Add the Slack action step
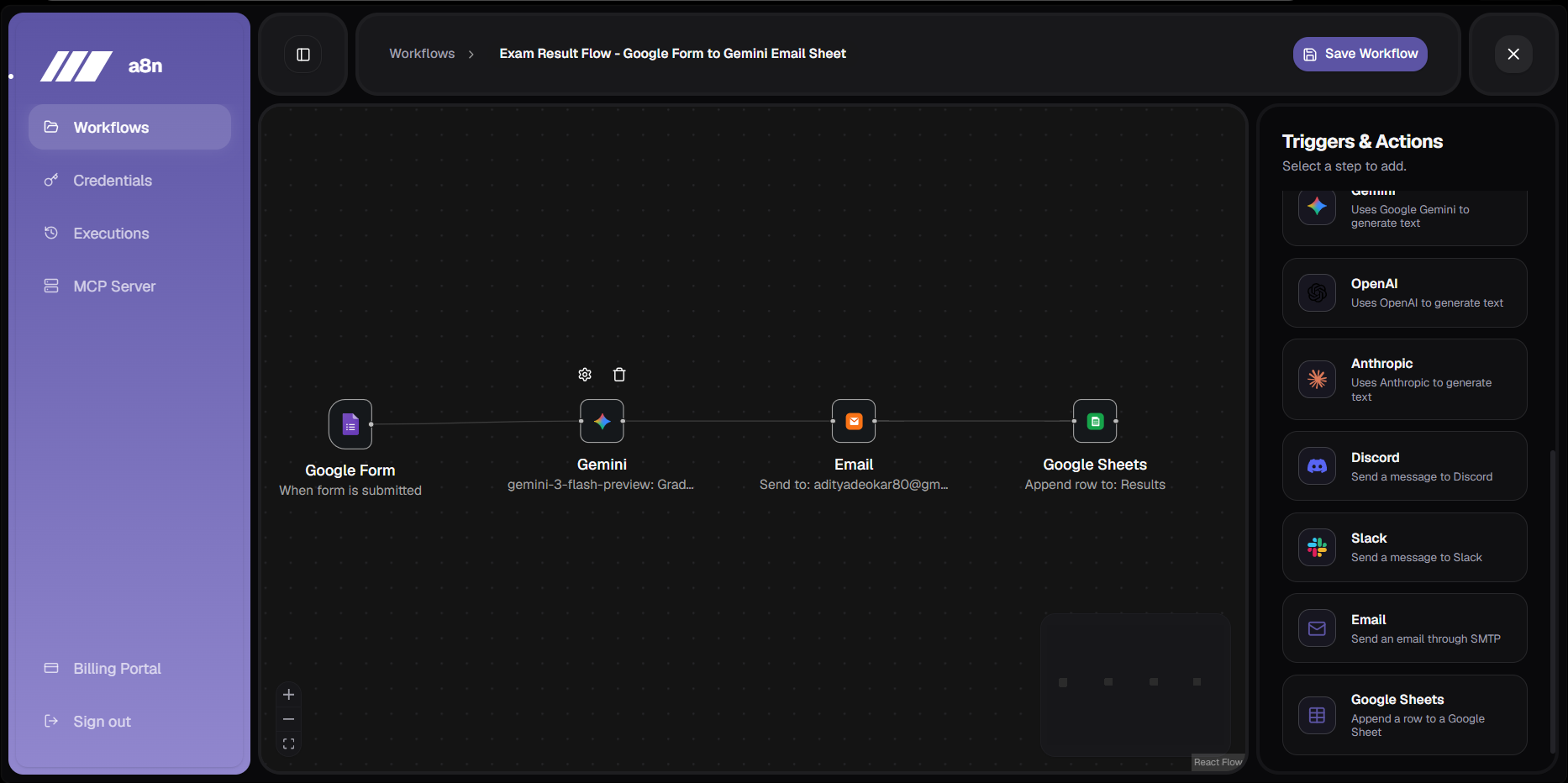 click(x=1404, y=547)
